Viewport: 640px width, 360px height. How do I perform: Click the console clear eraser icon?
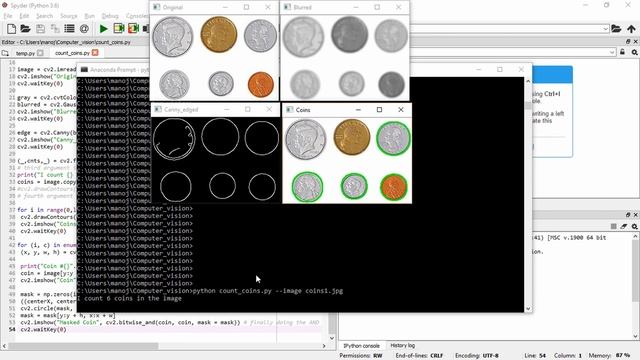(624, 226)
